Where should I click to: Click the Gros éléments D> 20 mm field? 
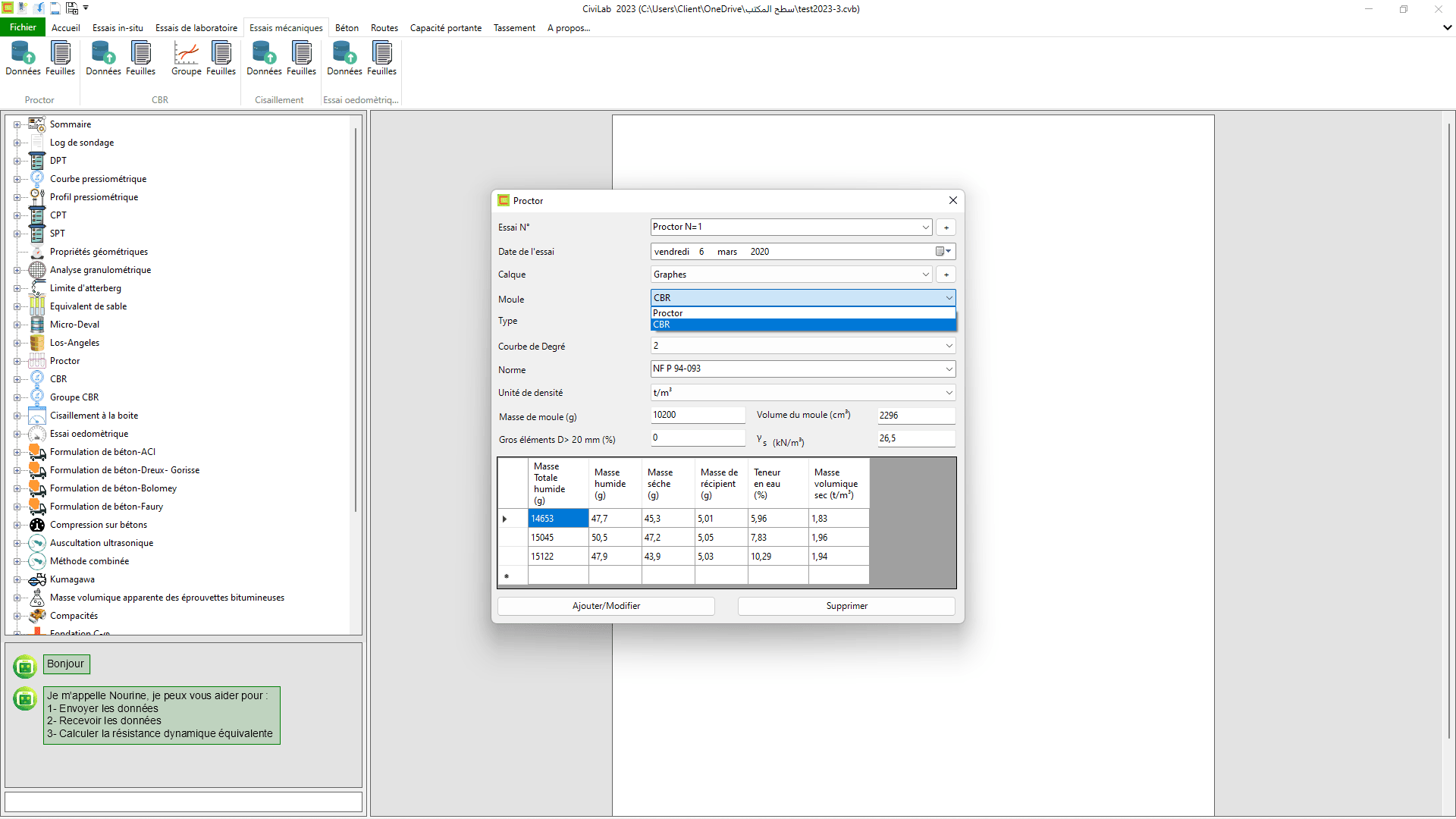coord(698,438)
